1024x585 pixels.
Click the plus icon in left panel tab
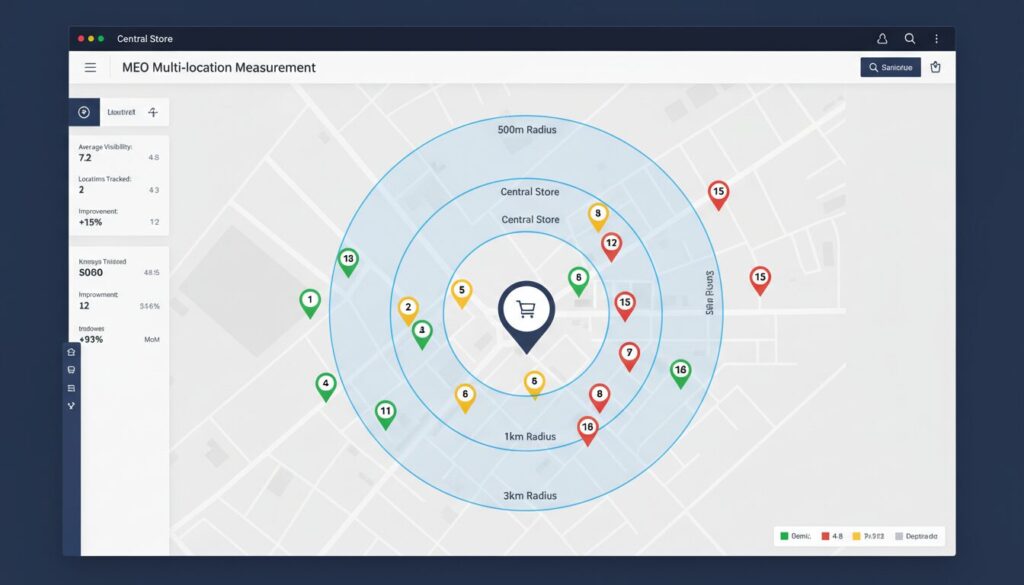tap(152, 113)
